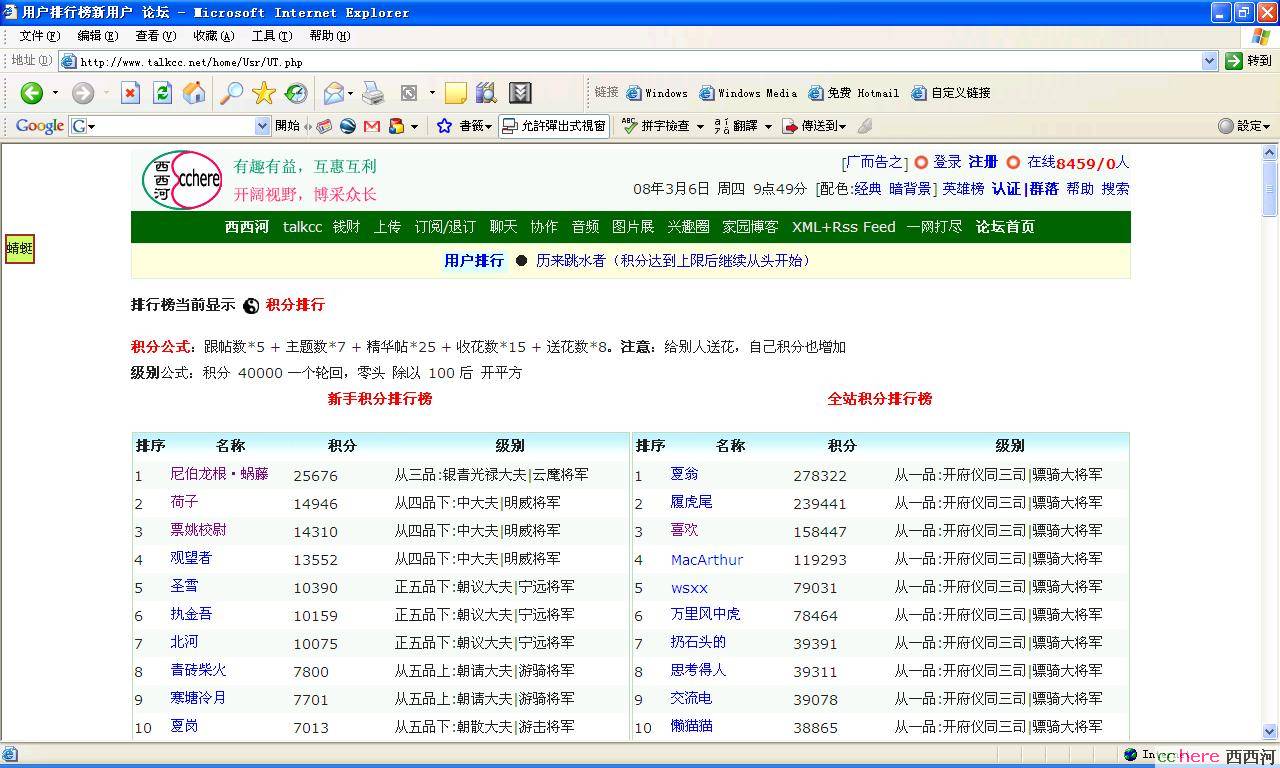
Task: Open Gmail from the Google toolbar
Action: pos(372,126)
